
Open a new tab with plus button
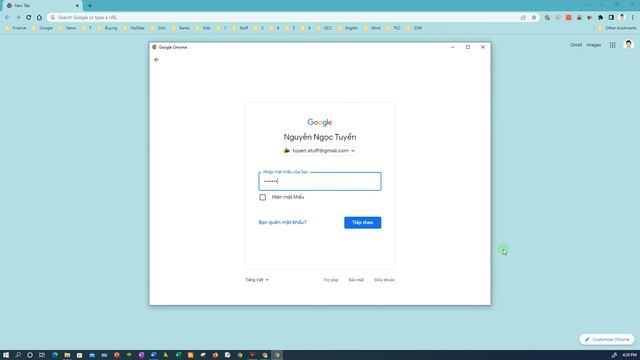[x=90, y=6]
